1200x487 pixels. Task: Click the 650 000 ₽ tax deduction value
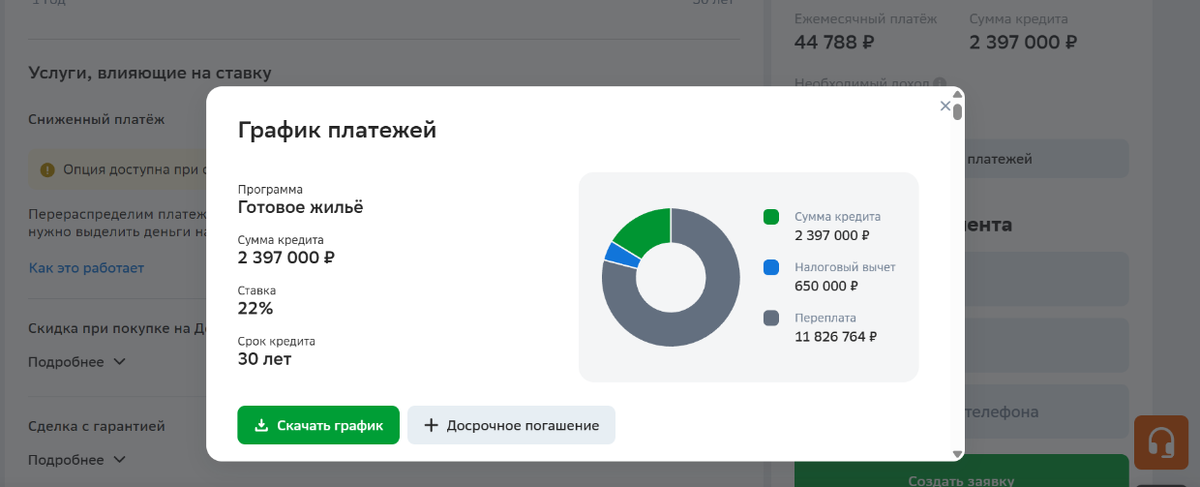pyautogui.click(x=827, y=286)
